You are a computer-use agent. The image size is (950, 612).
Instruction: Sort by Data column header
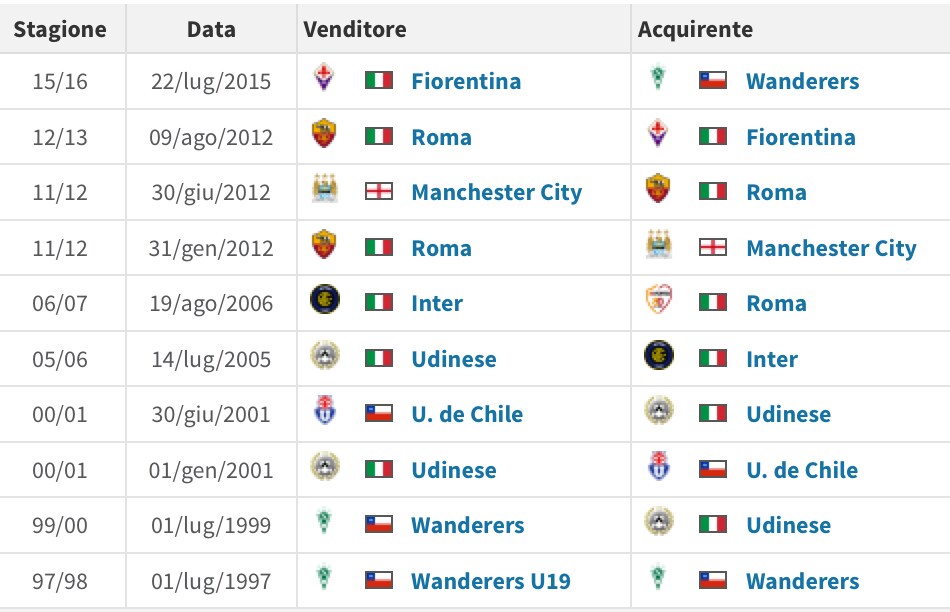(211, 29)
